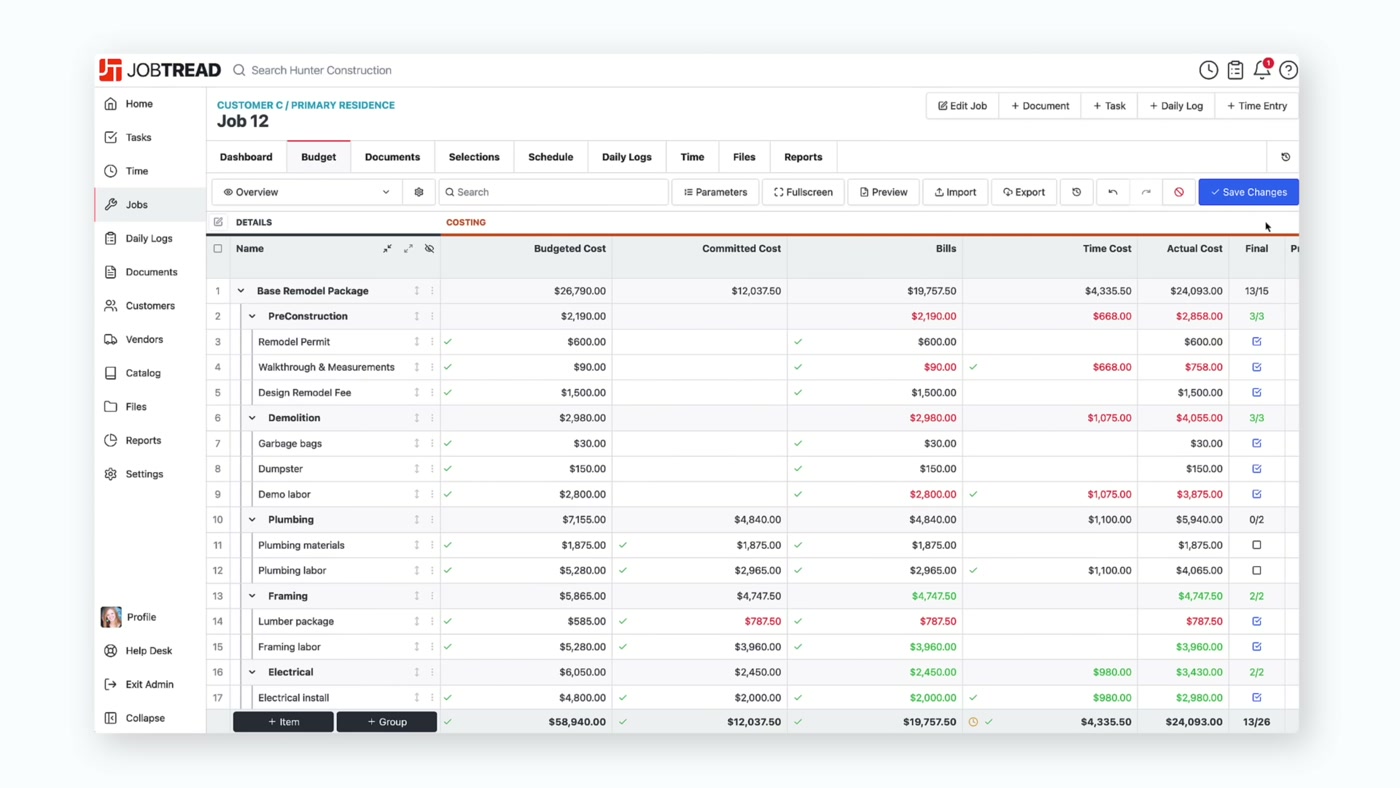
Task: Switch to the Dashboard tab
Action: point(246,157)
